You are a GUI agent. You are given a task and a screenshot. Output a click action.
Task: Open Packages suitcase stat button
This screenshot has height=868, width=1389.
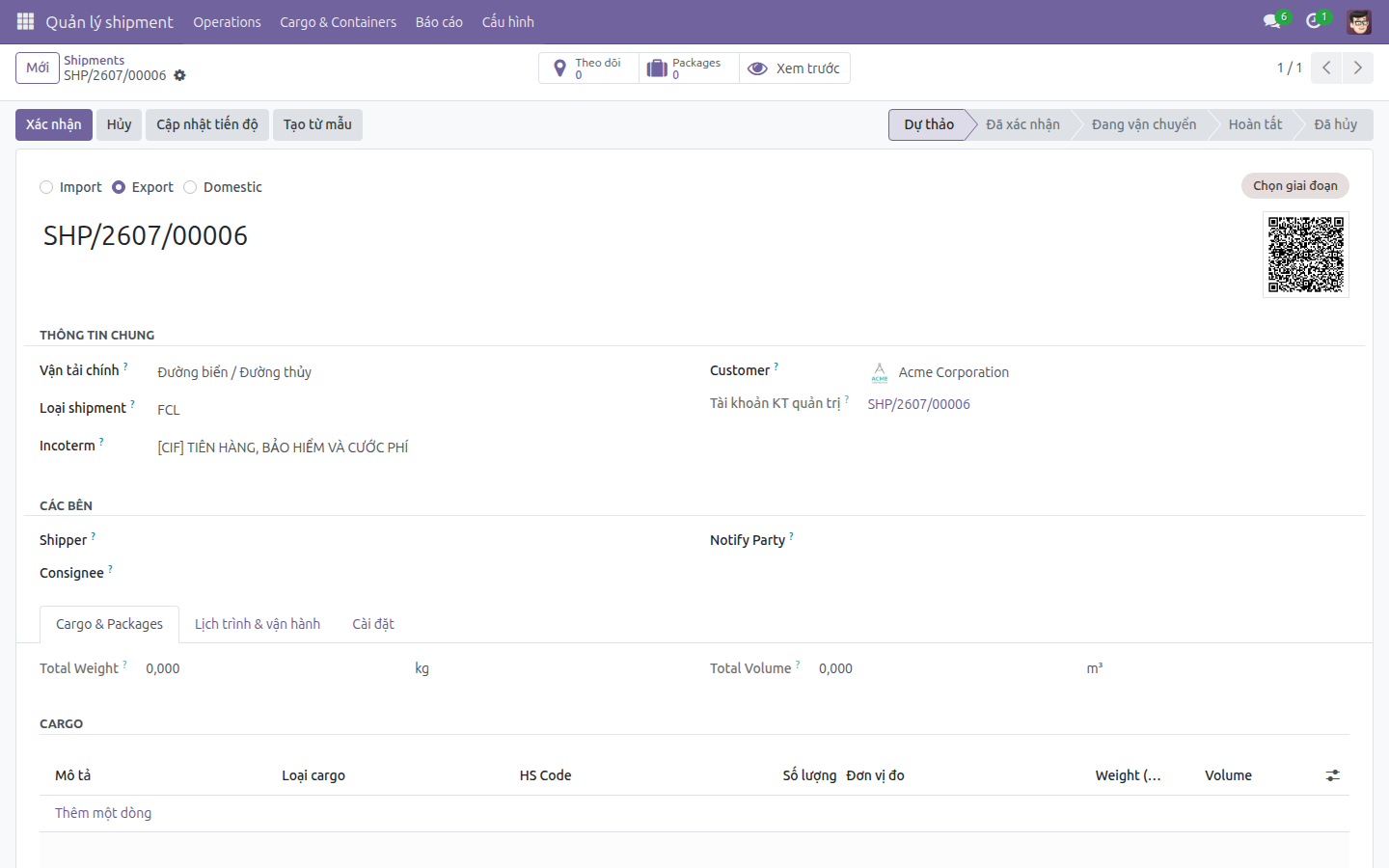(689, 68)
